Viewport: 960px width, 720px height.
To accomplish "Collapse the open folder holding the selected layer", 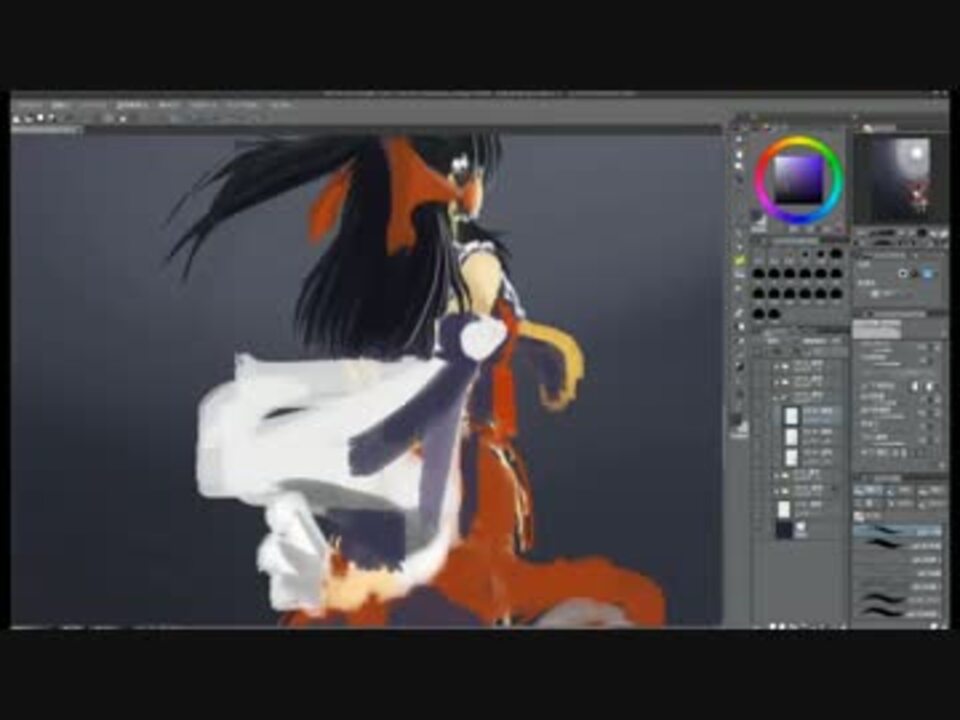I will 776,398.
